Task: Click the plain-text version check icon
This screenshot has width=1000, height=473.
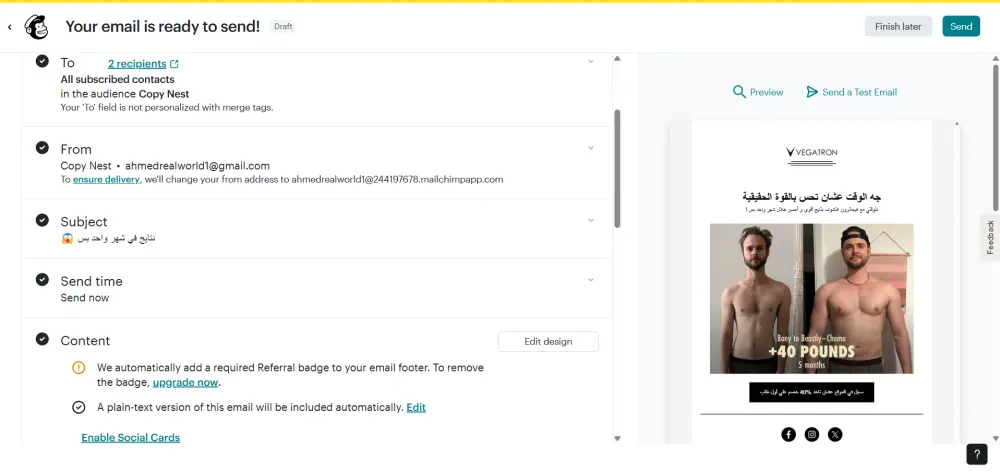Action: tap(78, 407)
